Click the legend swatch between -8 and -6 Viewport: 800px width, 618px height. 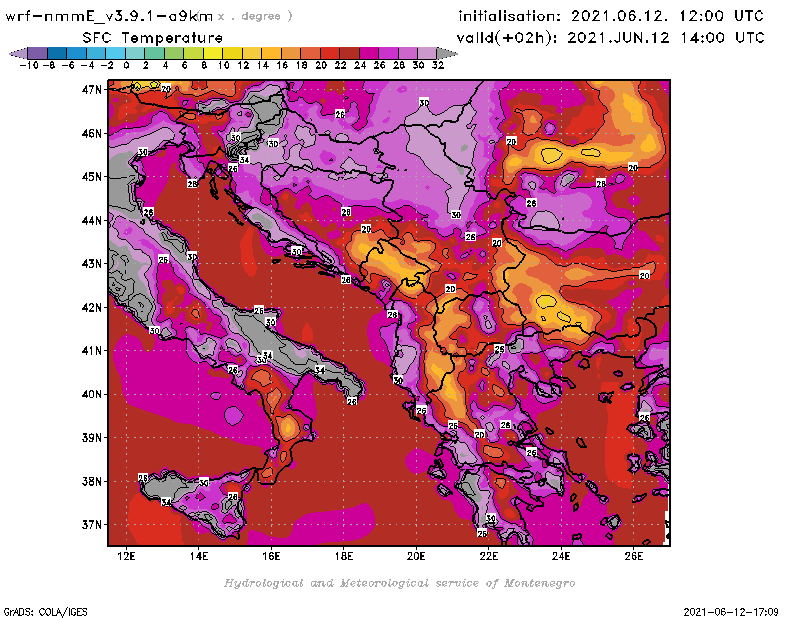57,53
